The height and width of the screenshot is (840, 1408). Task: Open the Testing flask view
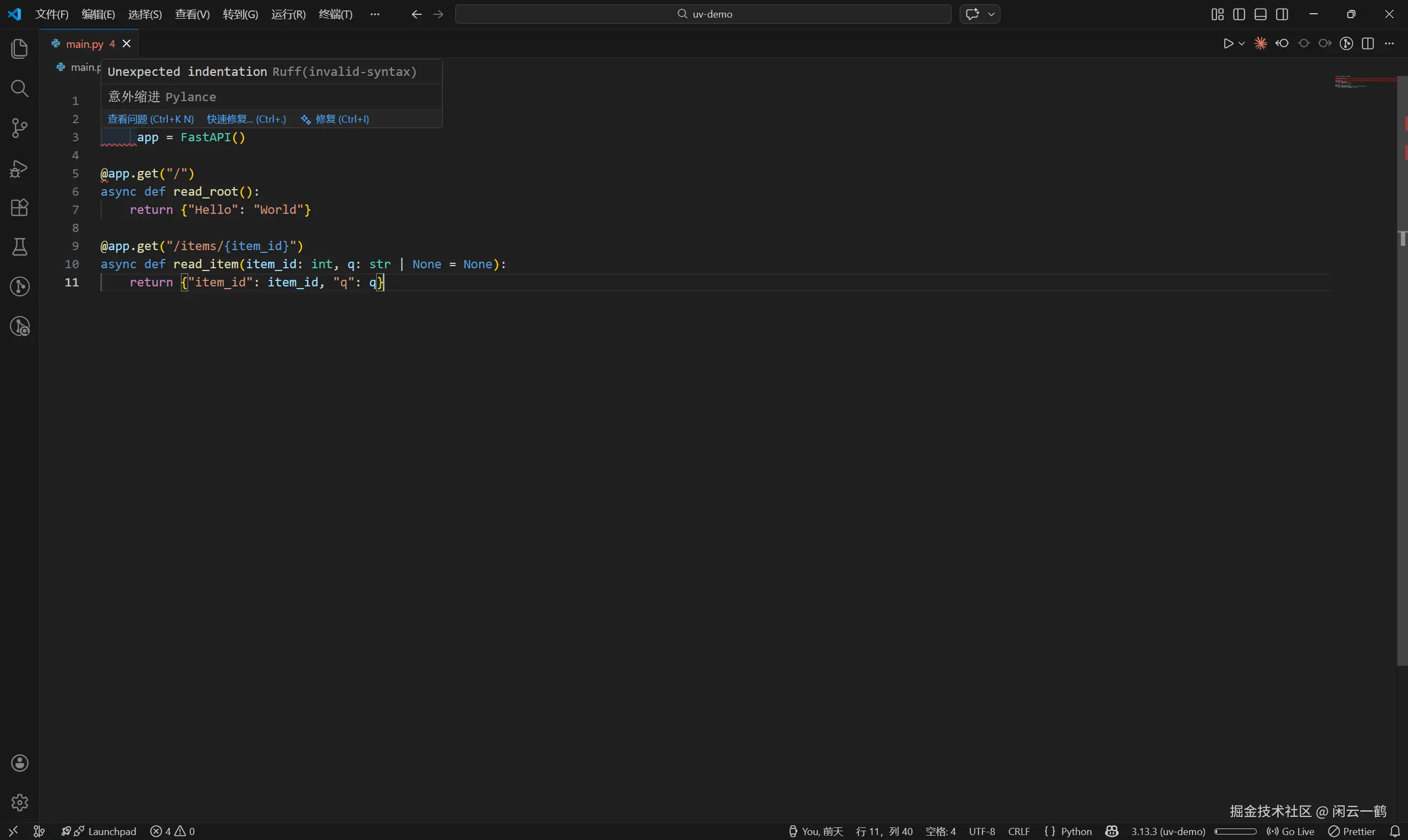click(x=19, y=247)
